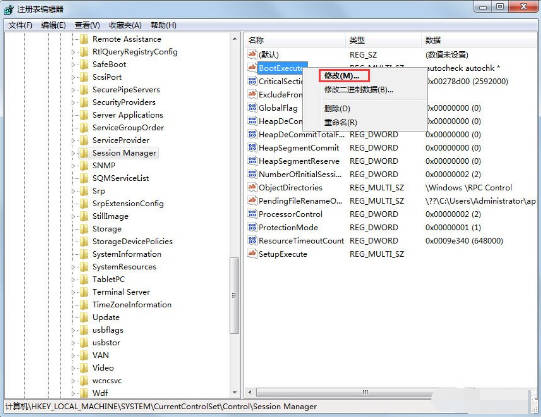541x417 pixels.
Task: Expand the SecurePipeServers tree node
Action: [73, 90]
